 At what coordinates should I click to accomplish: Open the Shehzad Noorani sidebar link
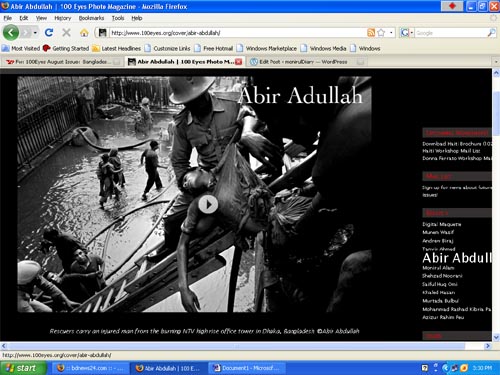pyautogui.click(x=442, y=276)
